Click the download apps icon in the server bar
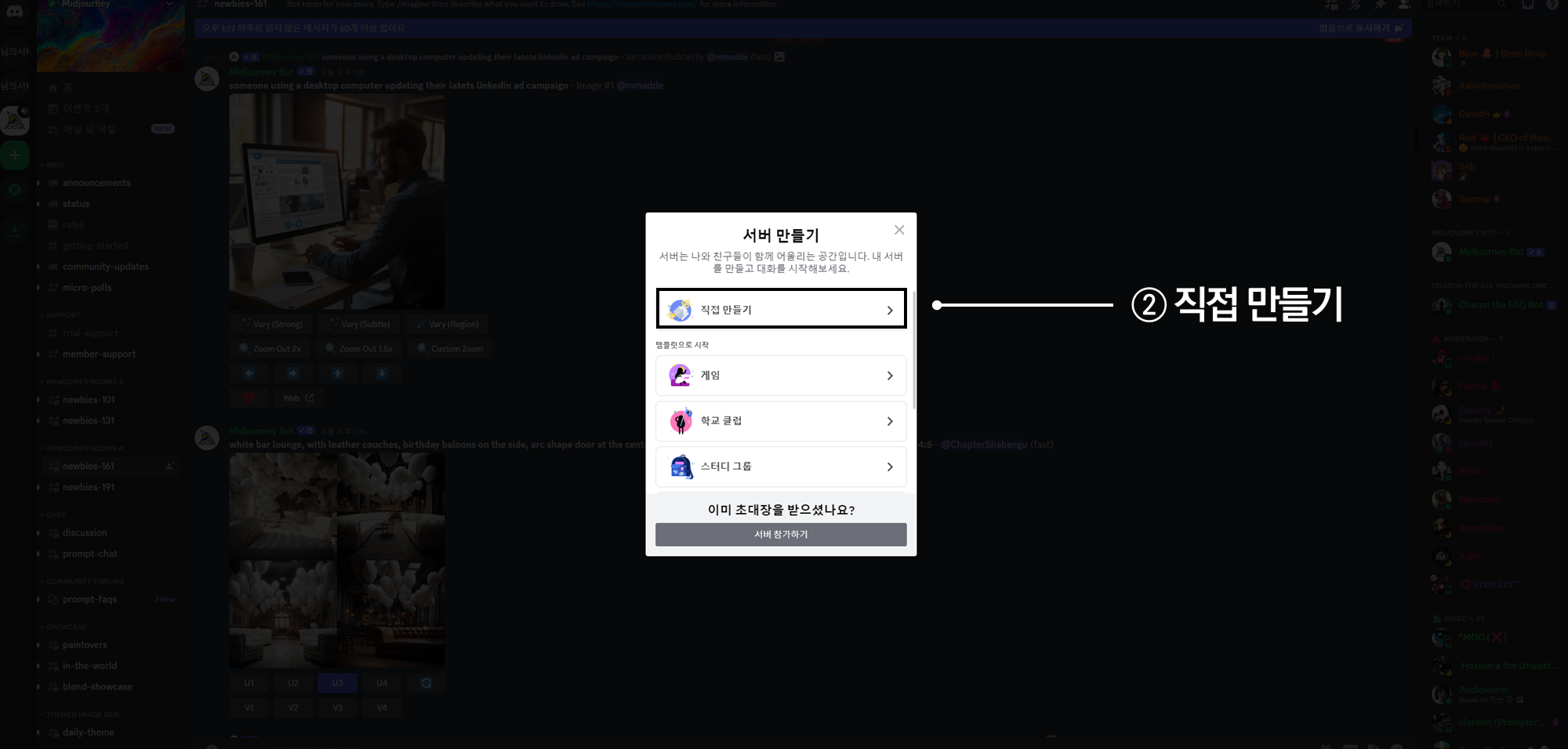 [15, 229]
